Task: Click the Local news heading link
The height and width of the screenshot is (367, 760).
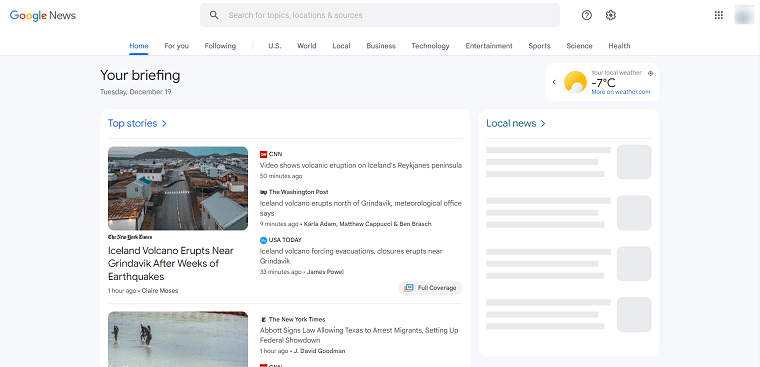Action: click(x=511, y=124)
